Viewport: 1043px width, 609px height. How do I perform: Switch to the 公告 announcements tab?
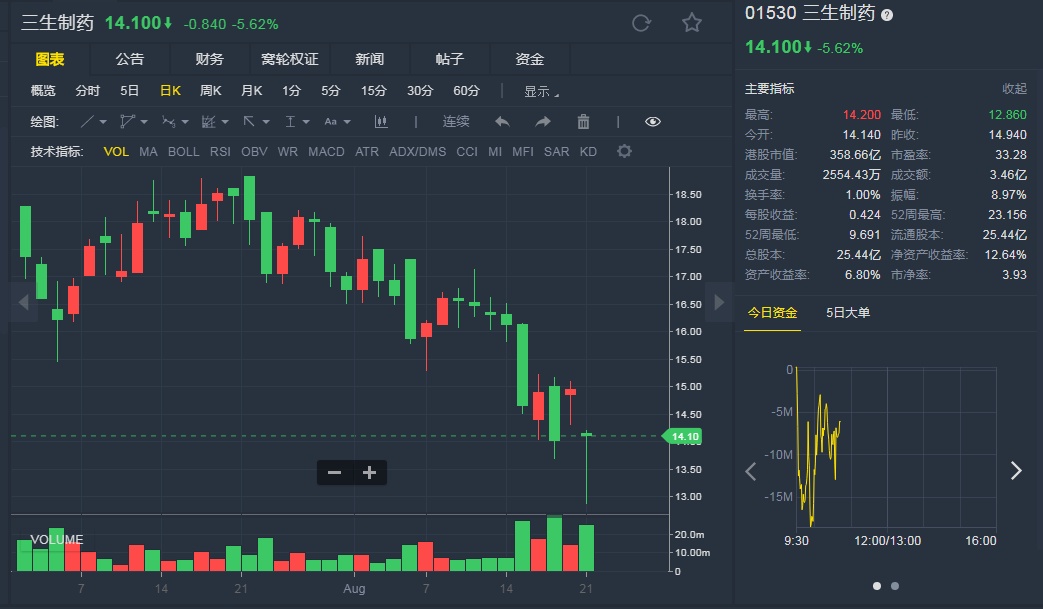[129, 60]
